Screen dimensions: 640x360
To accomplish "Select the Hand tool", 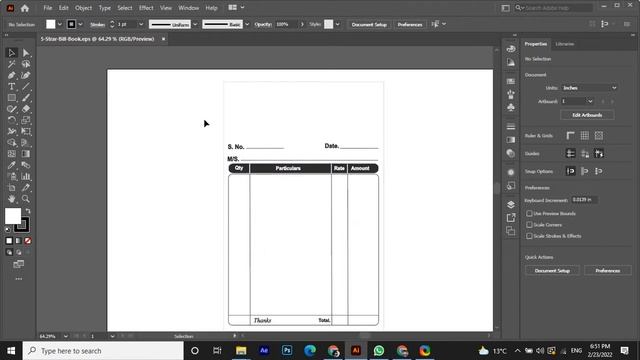I will click(11, 199).
